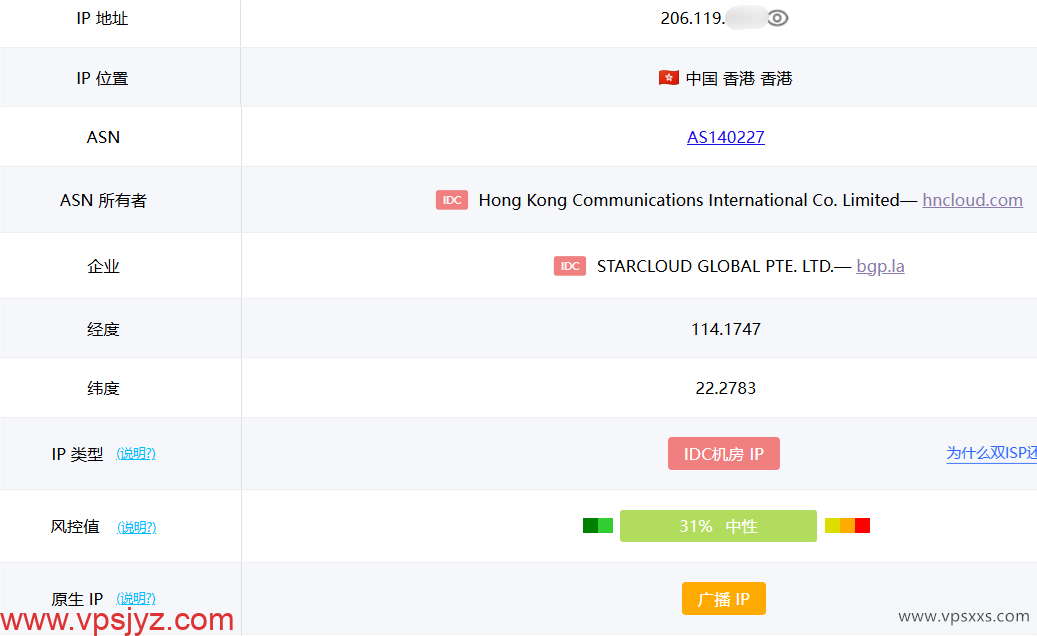
Task: Click the eye icon to reveal full IP address
Action: pos(779,17)
